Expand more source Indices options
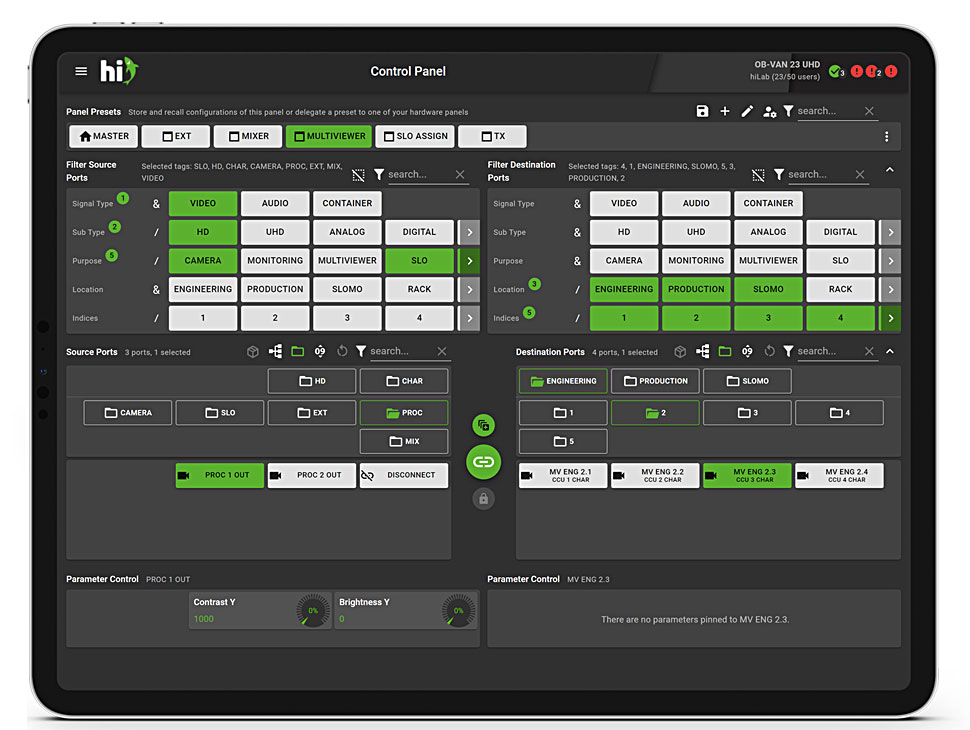This screenshot has width=970, height=730. [x=470, y=318]
